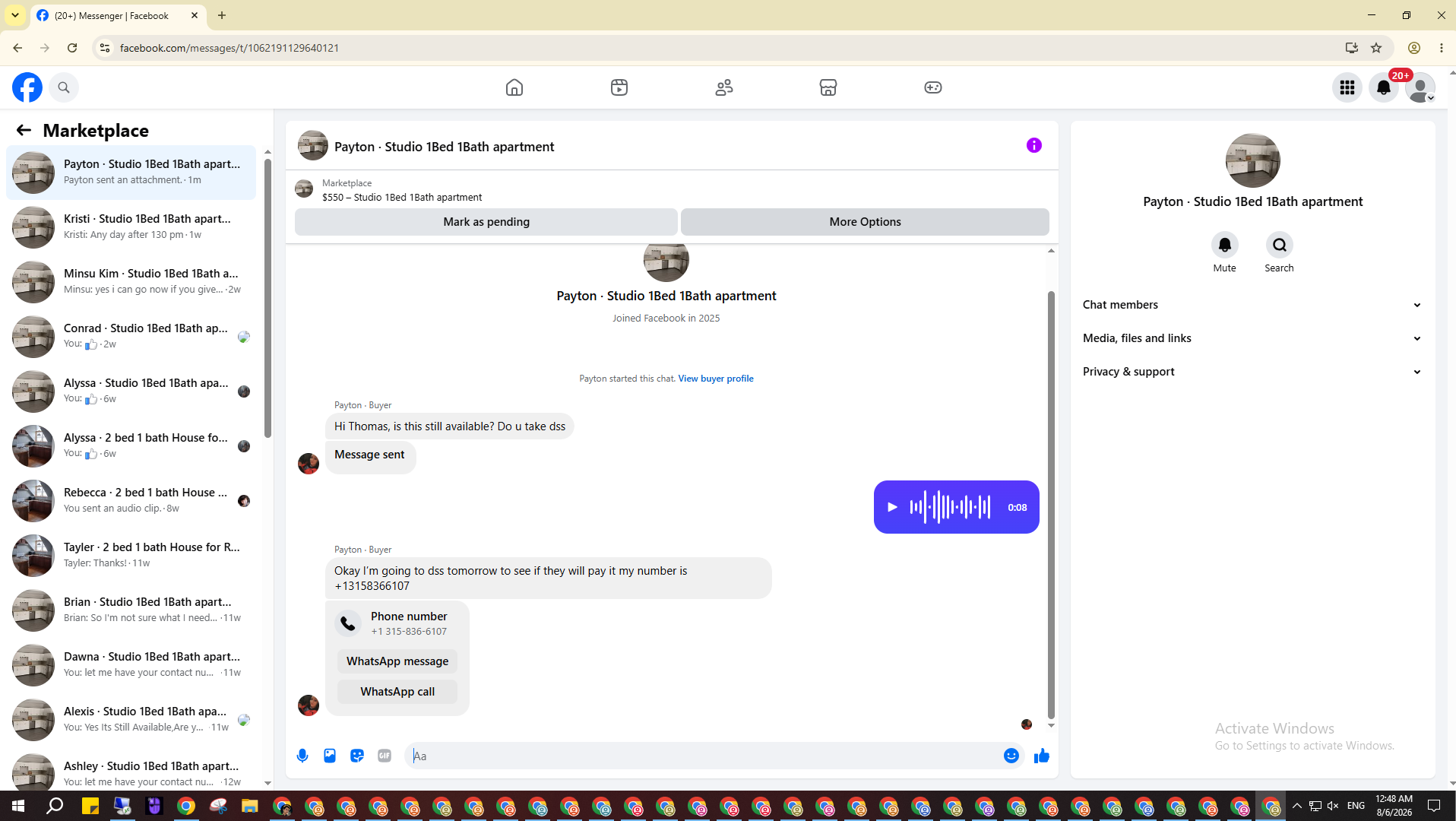The image size is (1456, 821).
Task: Open the tab search dropdown in Chrome
Action: click(15, 15)
